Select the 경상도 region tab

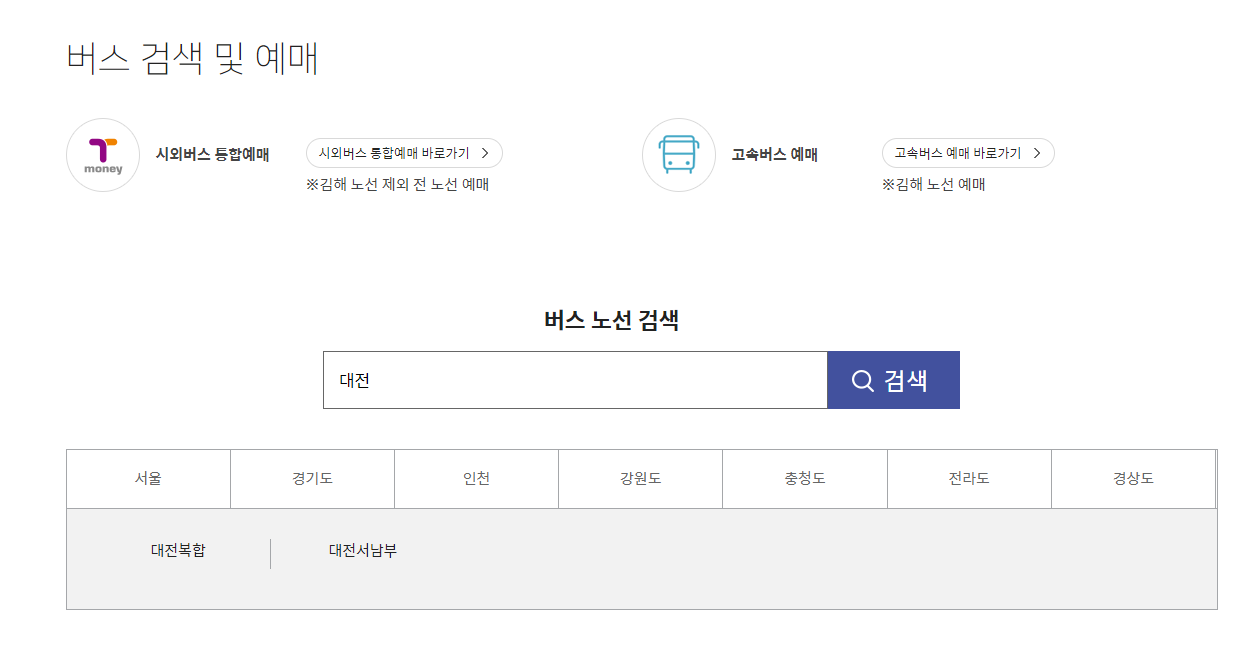[1133, 479]
